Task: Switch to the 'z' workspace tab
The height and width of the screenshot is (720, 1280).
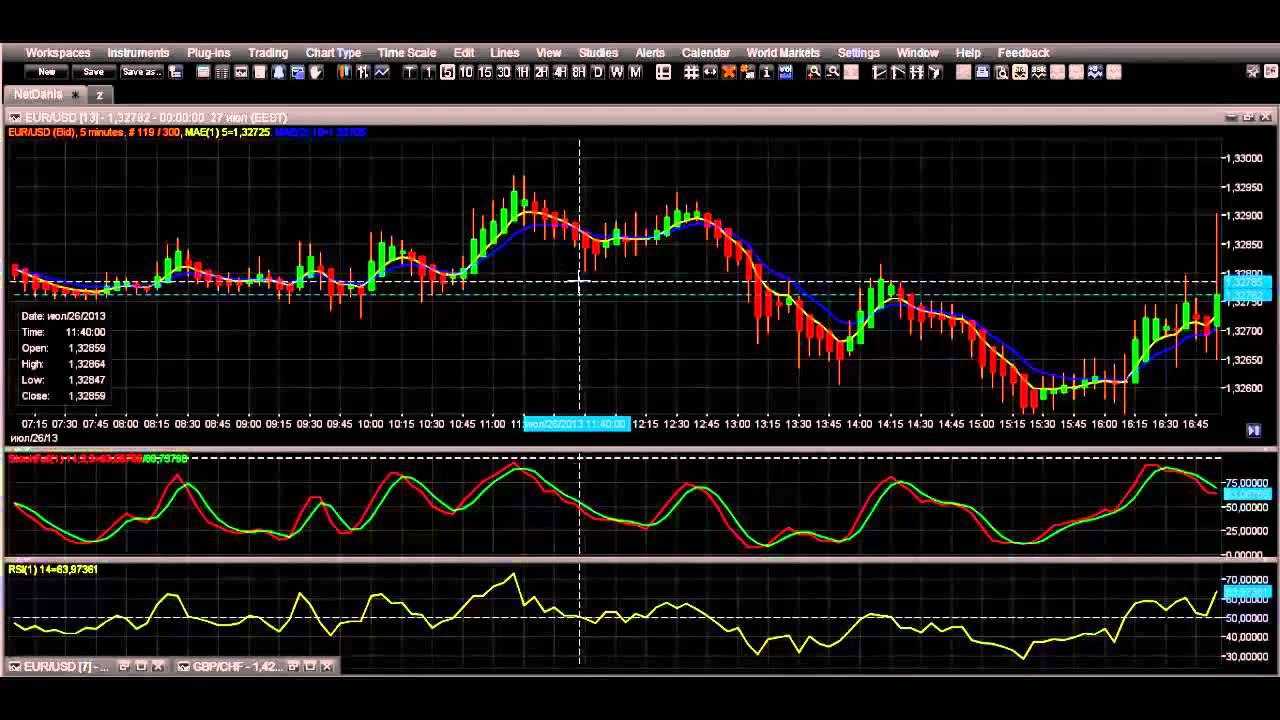Action: tap(100, 94)
